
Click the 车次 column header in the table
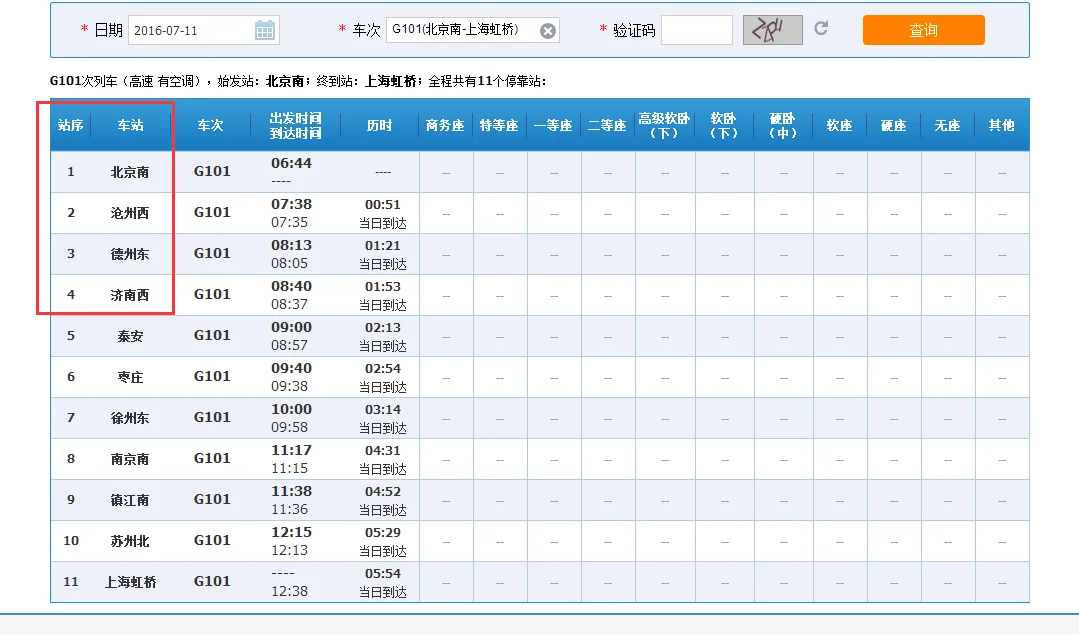211,125
